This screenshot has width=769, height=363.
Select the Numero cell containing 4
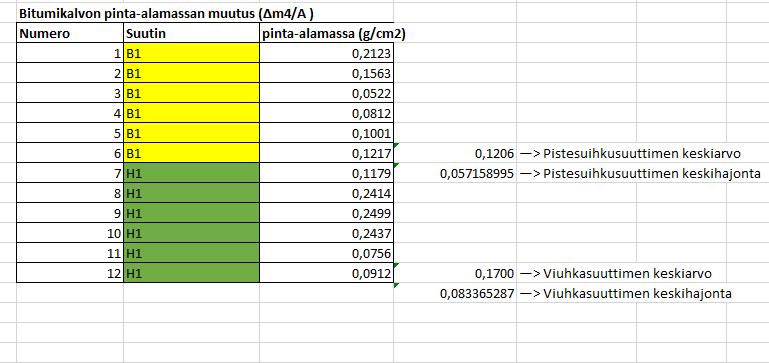click(70, 113)
